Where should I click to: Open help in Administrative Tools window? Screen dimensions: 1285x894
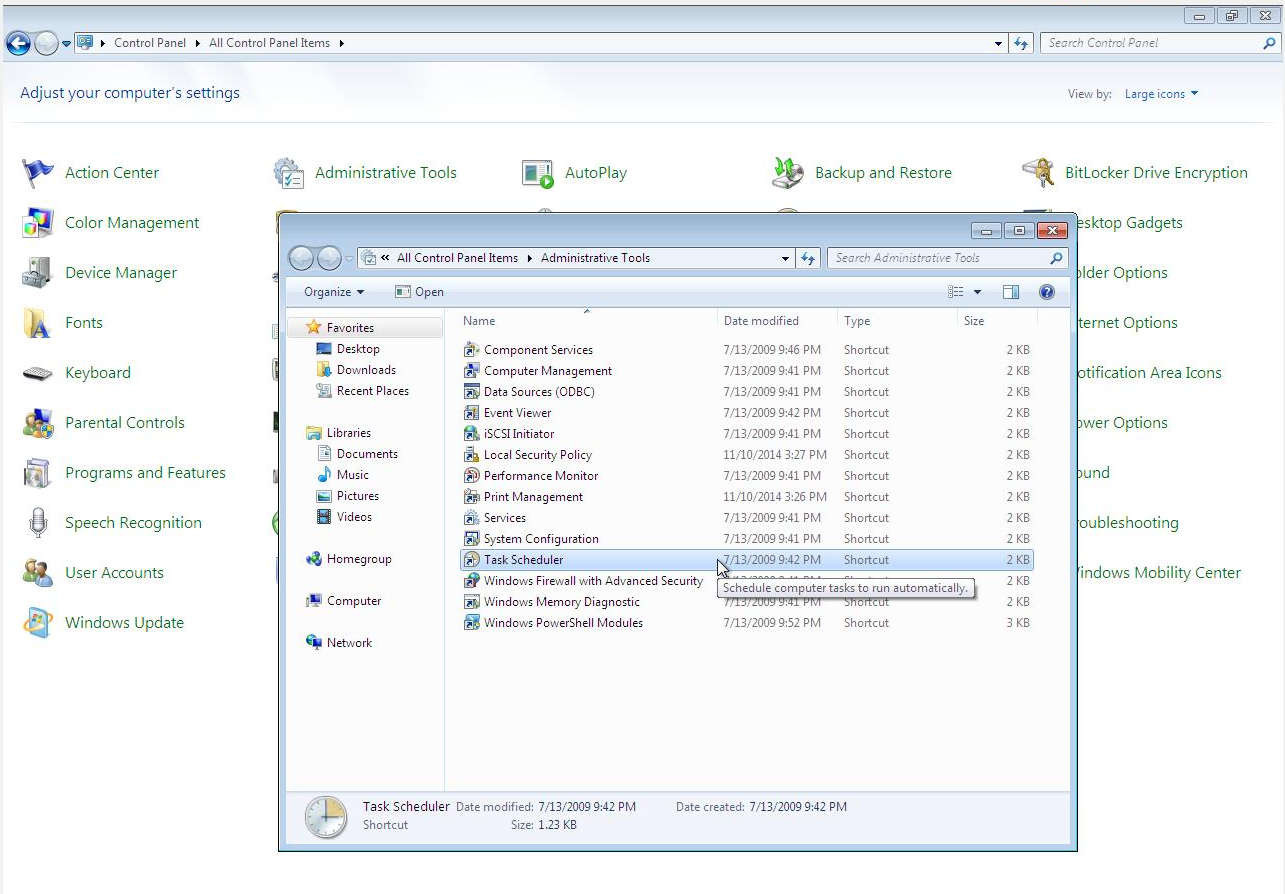[1047, 292]
